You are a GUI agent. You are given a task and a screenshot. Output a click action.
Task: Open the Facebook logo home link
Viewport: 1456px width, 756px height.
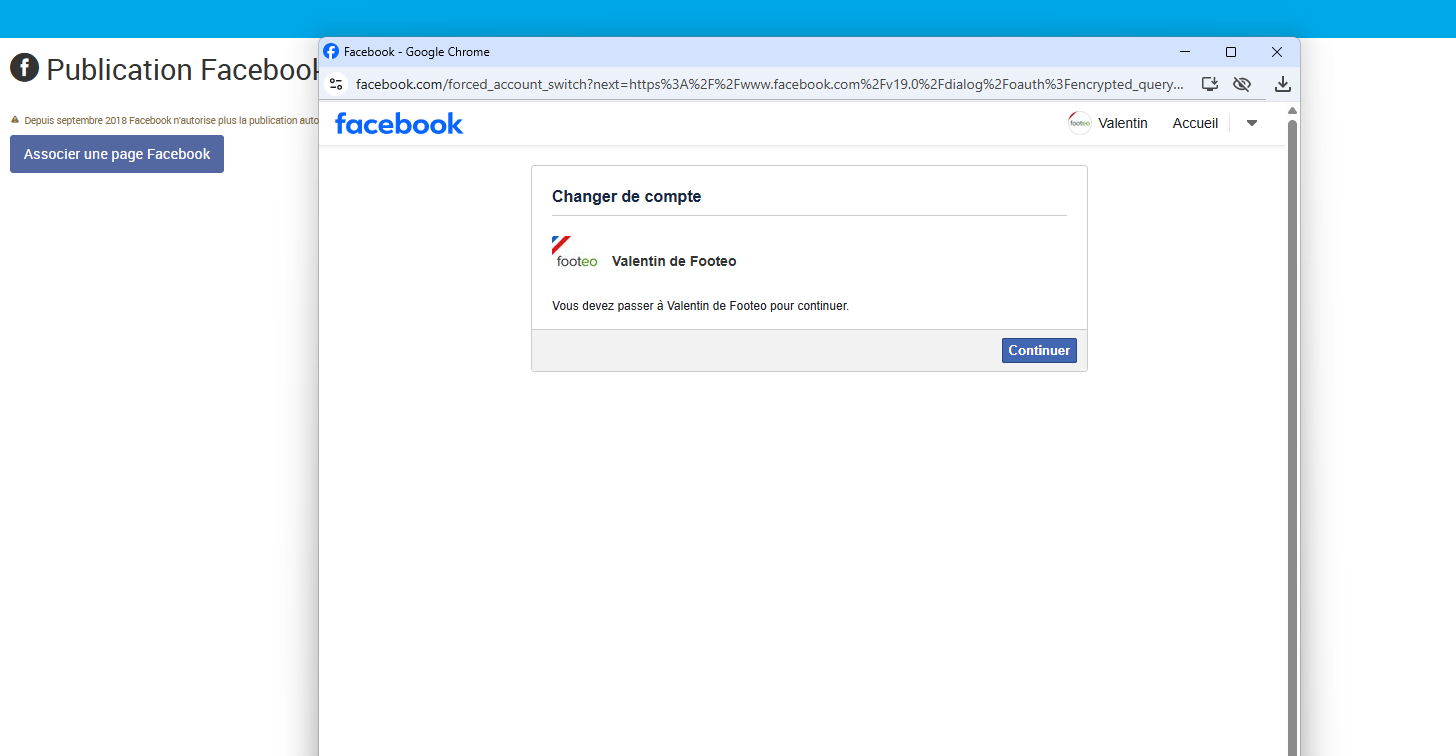tap(399, 123)
